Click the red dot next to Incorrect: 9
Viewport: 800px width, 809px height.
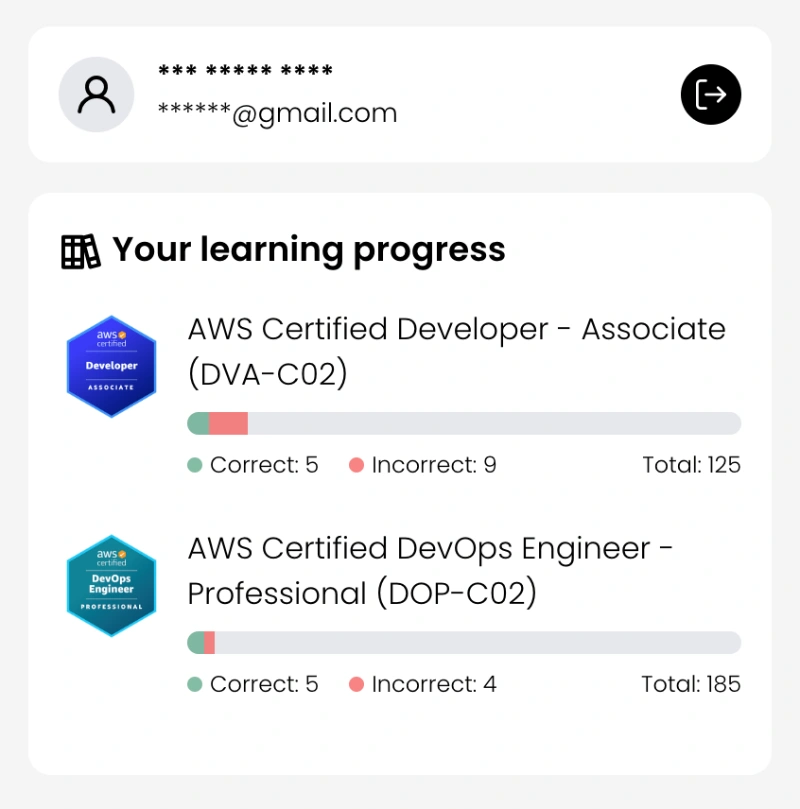(x=356, y=465)
